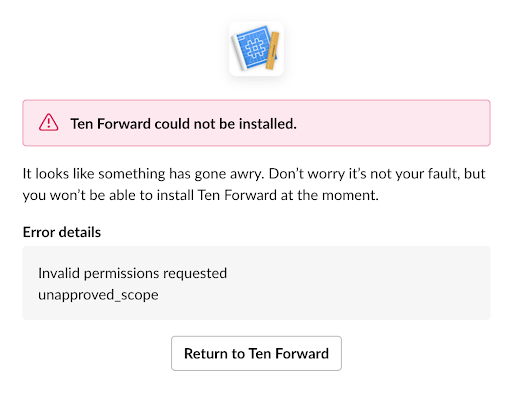
Task: Click the hash symbol on the blueprint icon
Action: [x=255, y=48]
